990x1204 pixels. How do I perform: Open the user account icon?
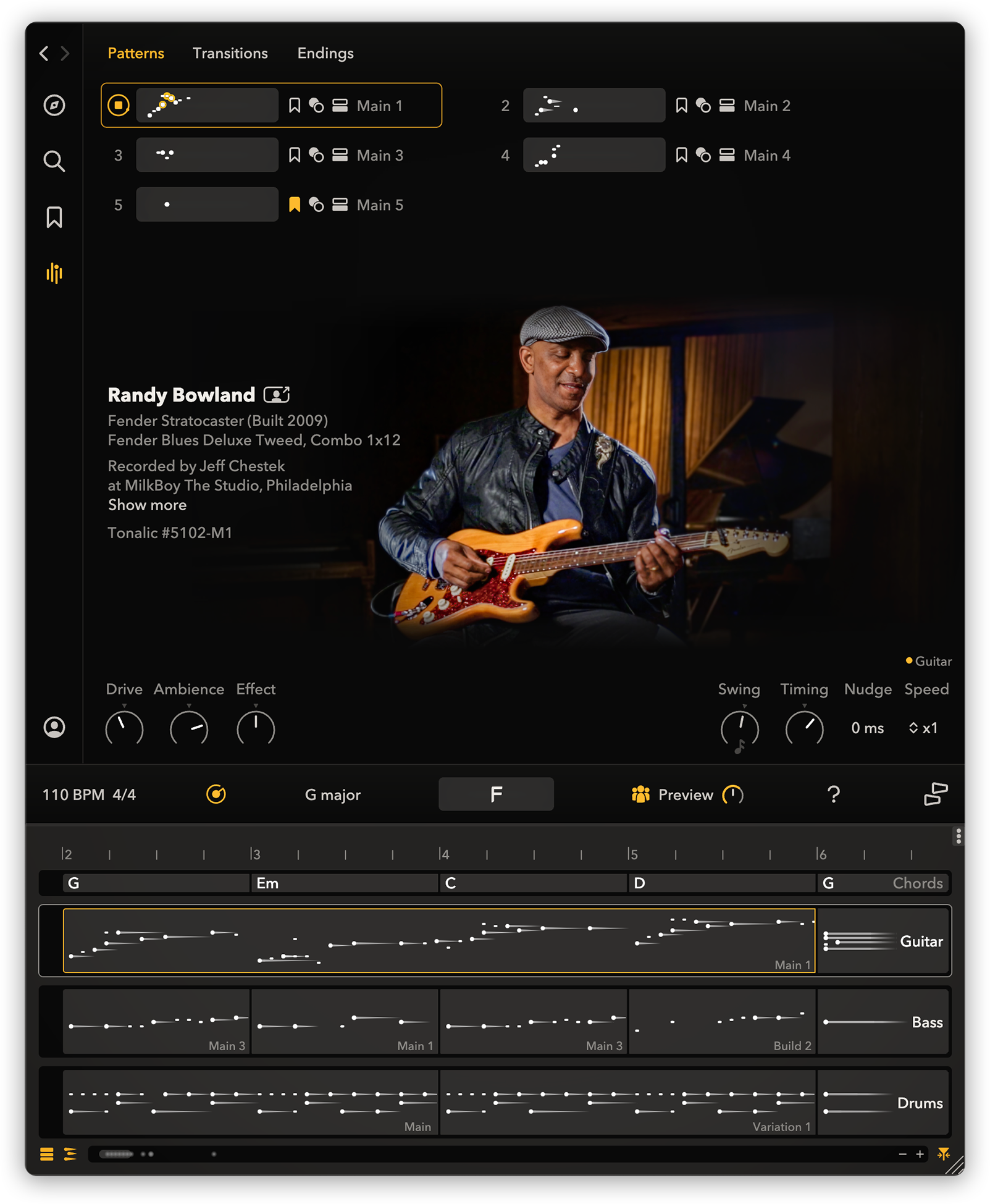point(54,727)
